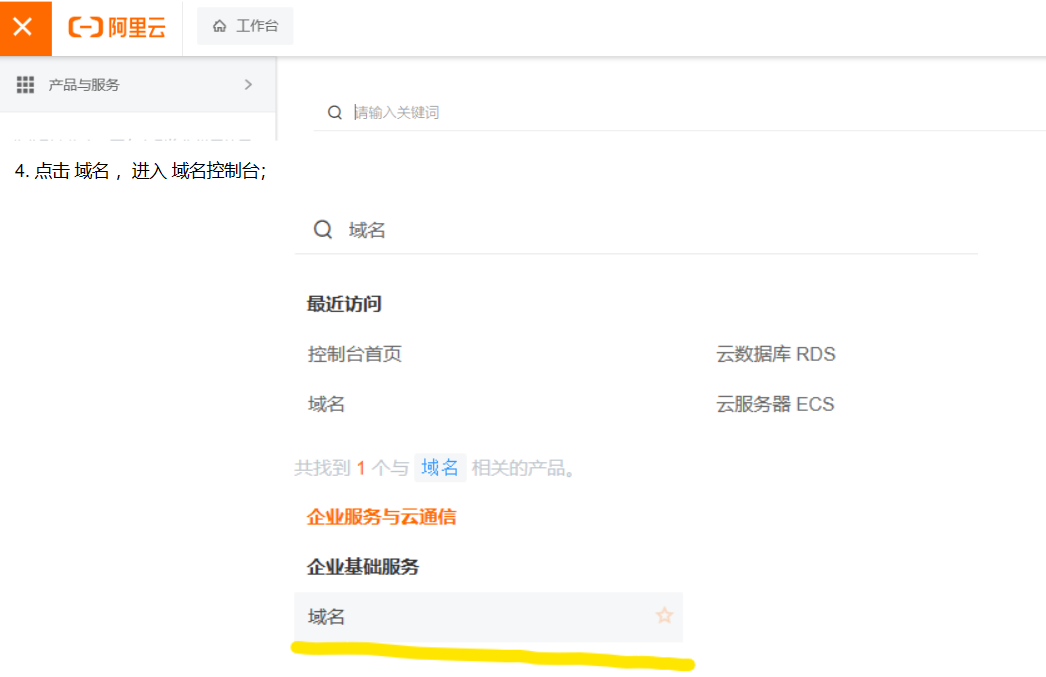The image size is (1046, 677).
Task: Click the Aliyun (阿里云) logo
Action: coord(117,27)
